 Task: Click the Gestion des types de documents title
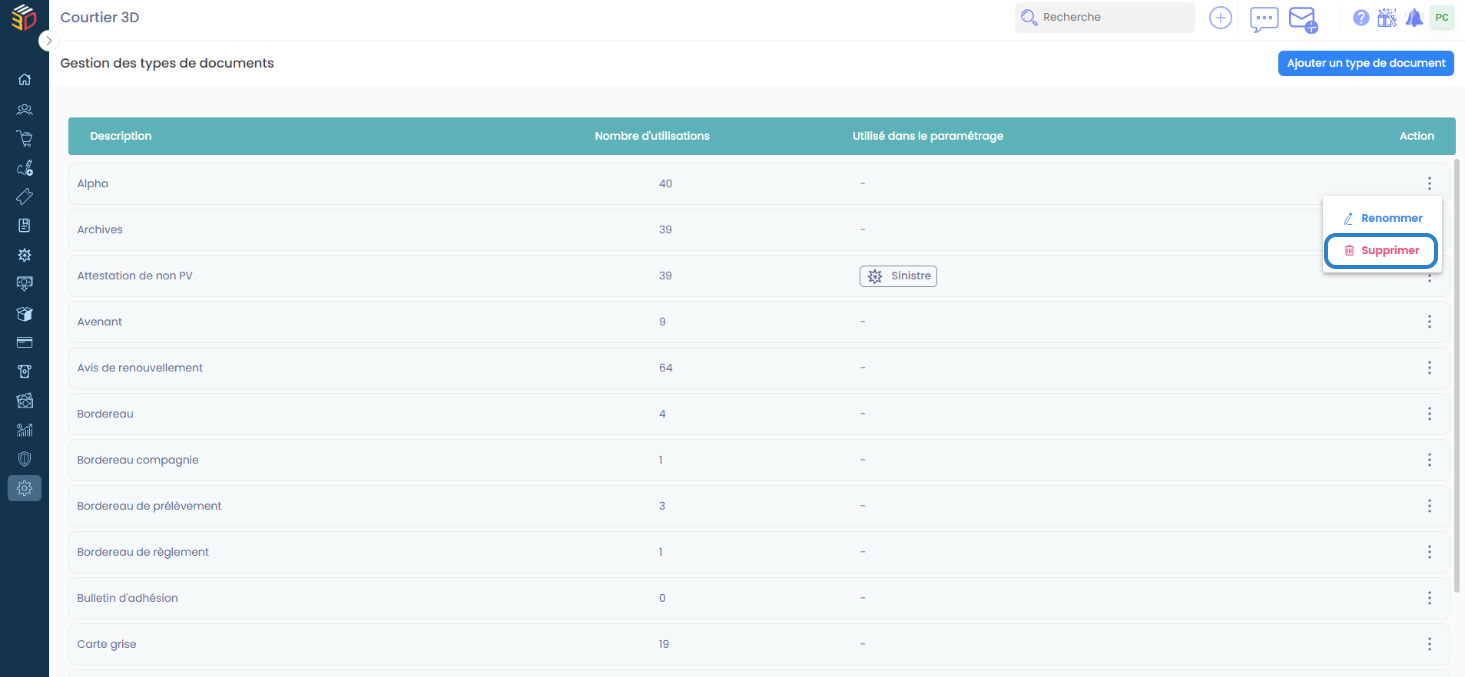point(167,63)
